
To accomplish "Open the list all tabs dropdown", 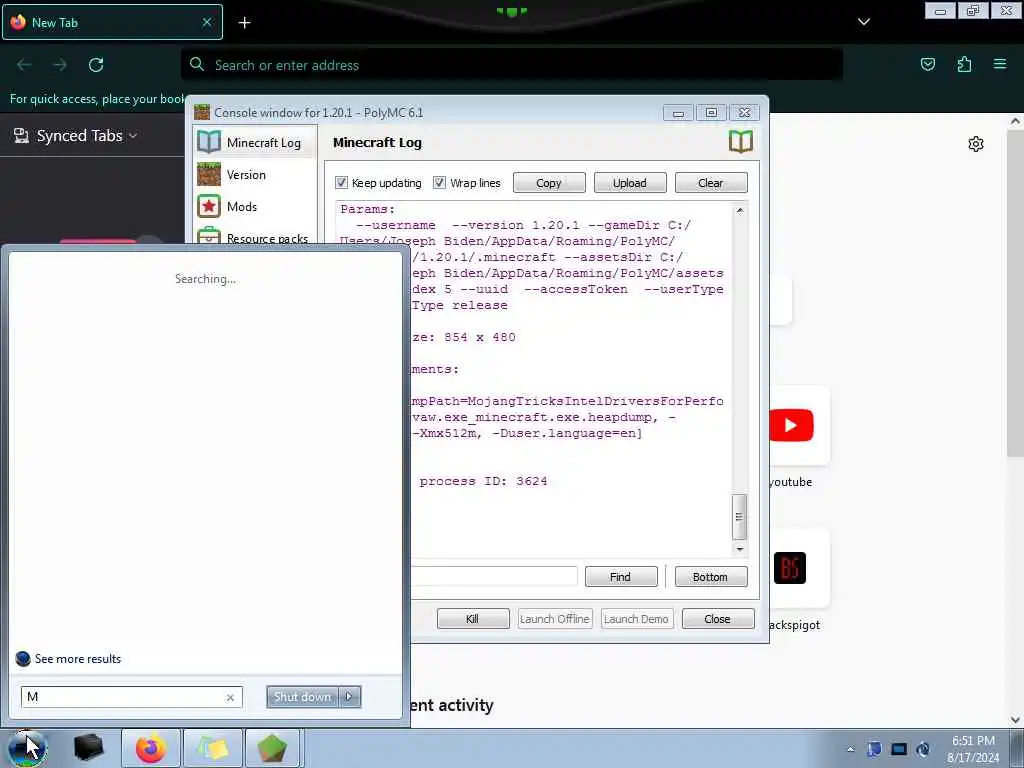I will (x=863, y=22).
